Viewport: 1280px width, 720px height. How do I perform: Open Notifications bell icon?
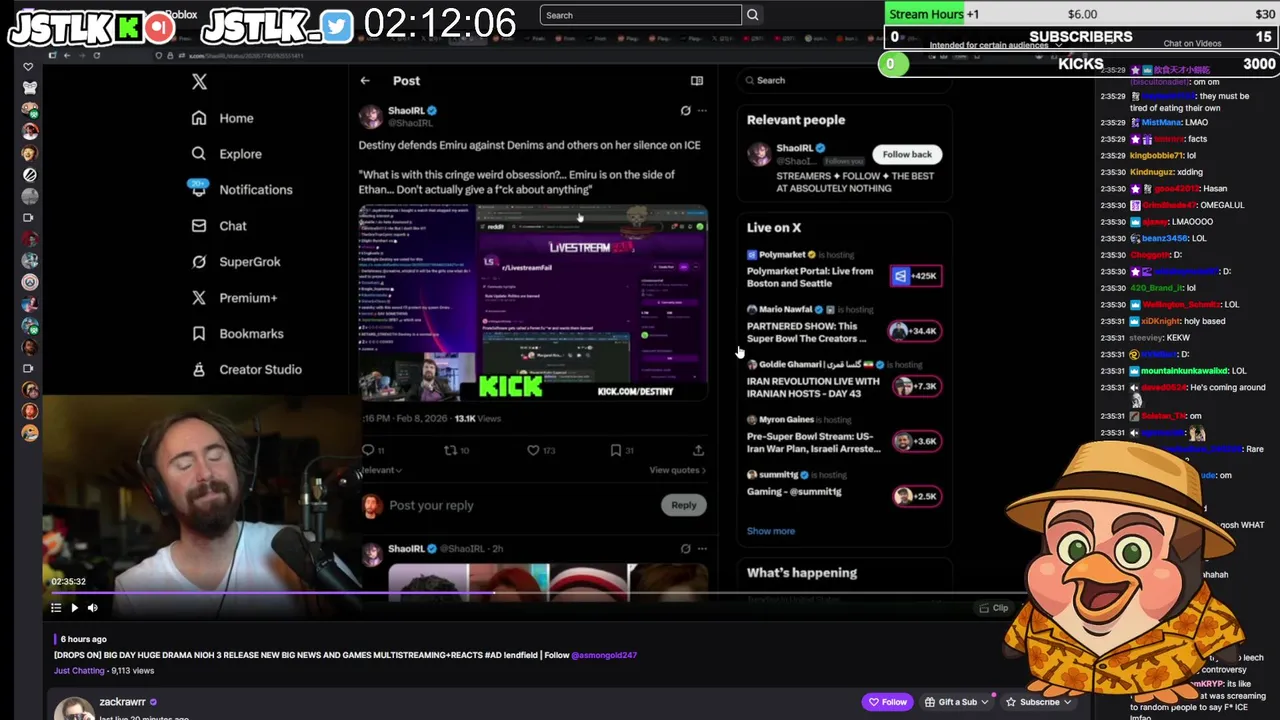(199, 189)
